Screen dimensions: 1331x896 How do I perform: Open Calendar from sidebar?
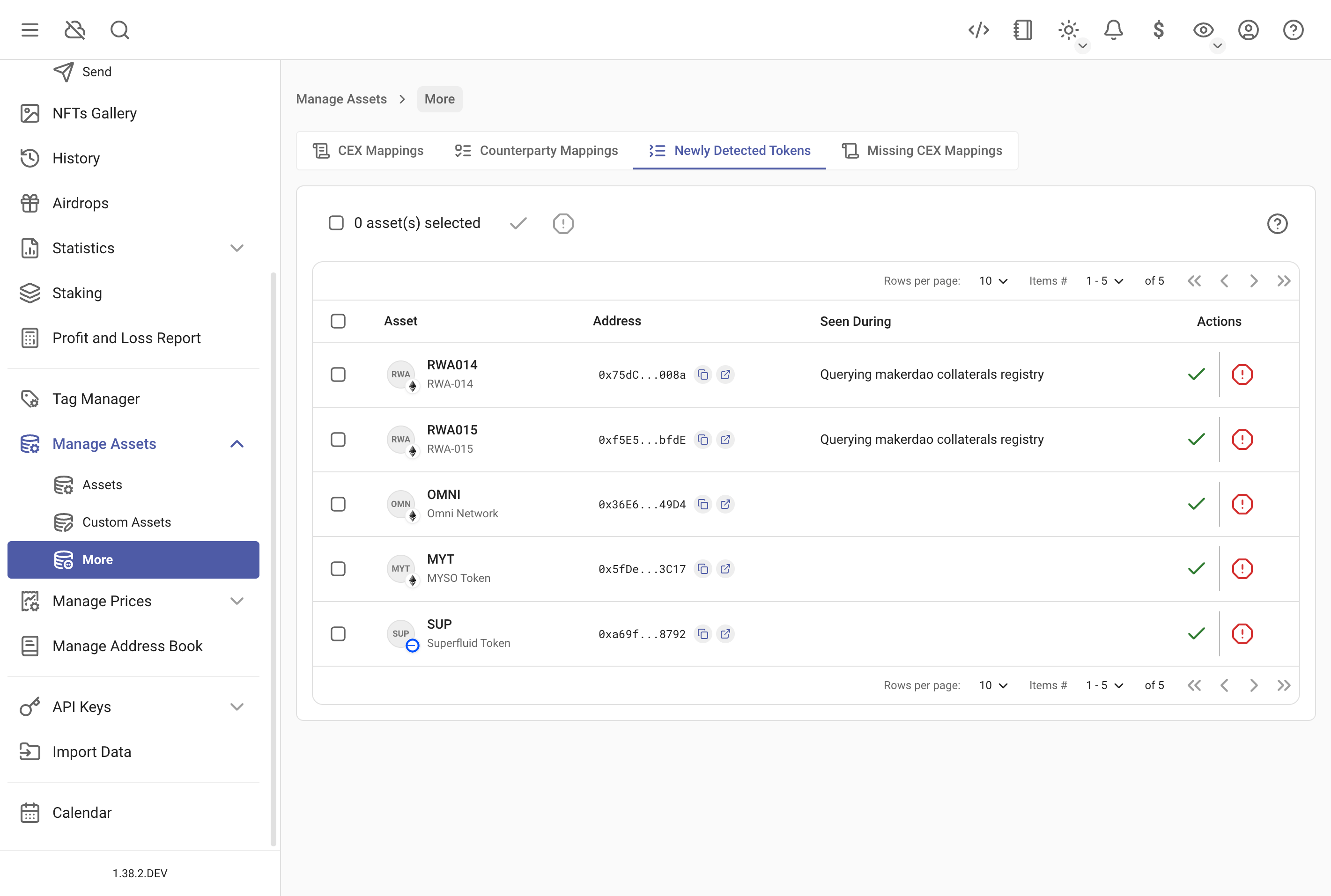[x=133, y=813]
